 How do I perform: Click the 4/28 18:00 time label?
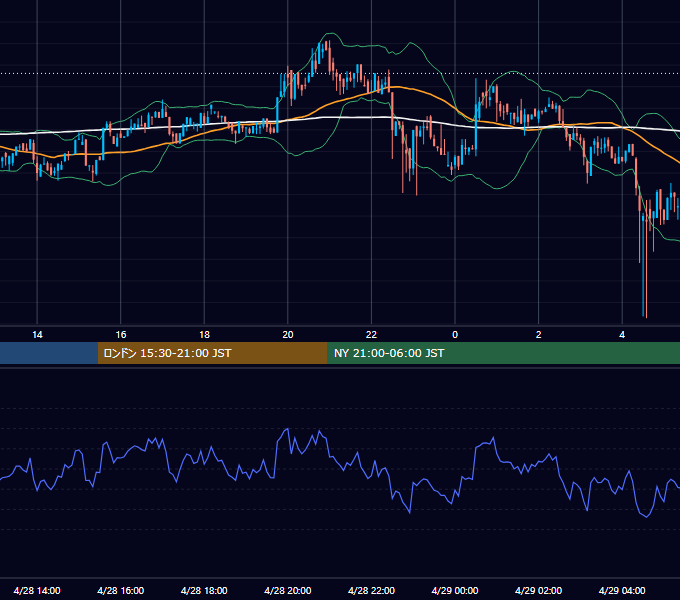(204, 590)
